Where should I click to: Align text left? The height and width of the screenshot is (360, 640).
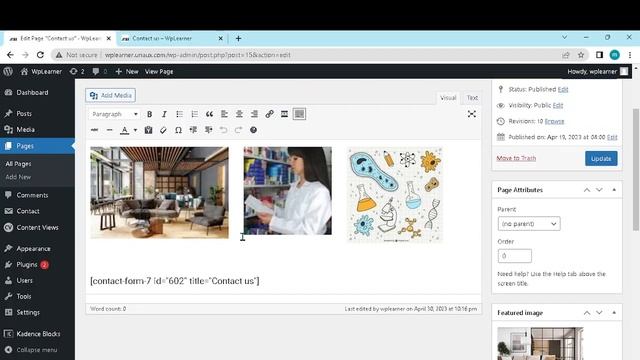(x=224, y=114)
